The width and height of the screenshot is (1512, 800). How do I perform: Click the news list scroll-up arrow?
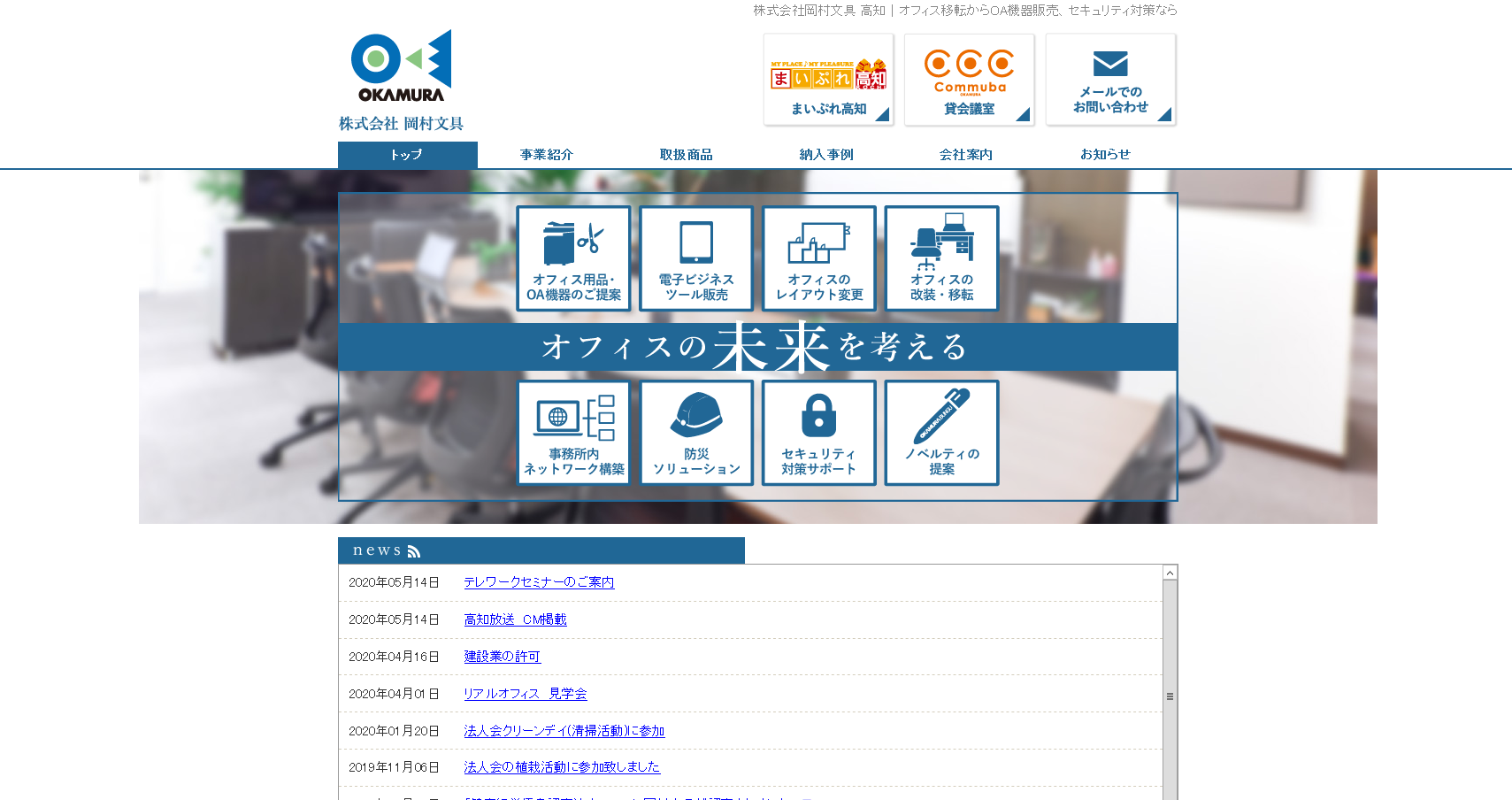(x=1170, y=573)
